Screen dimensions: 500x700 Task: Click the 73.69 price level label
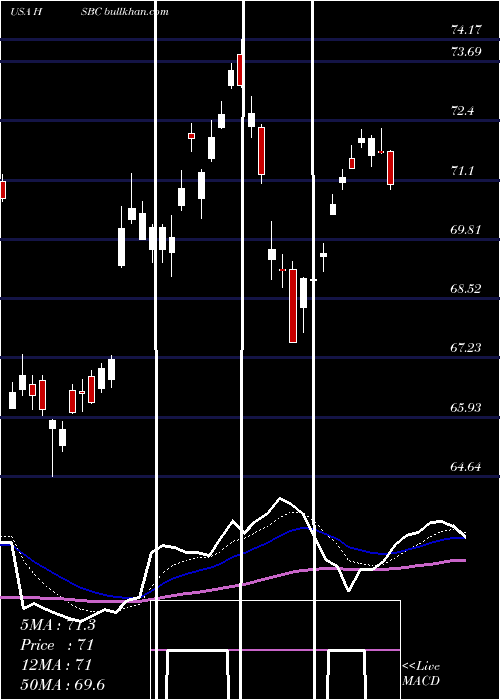pos(466,52)
